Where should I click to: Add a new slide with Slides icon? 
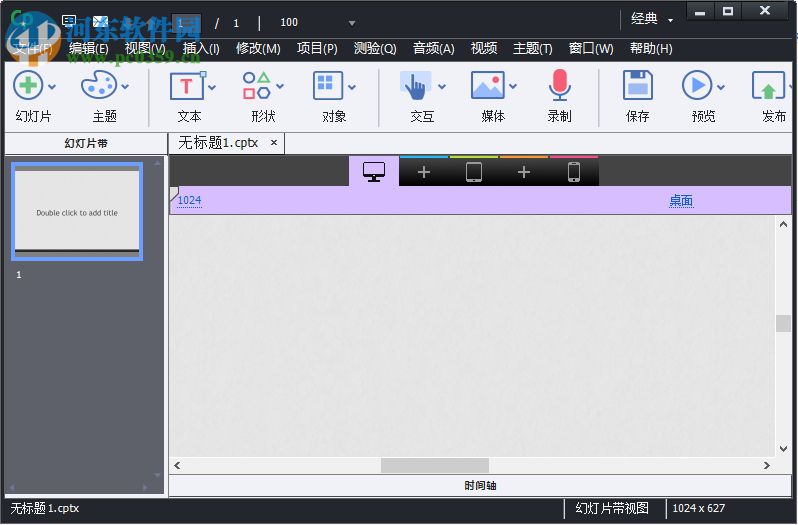coord(28,85)
